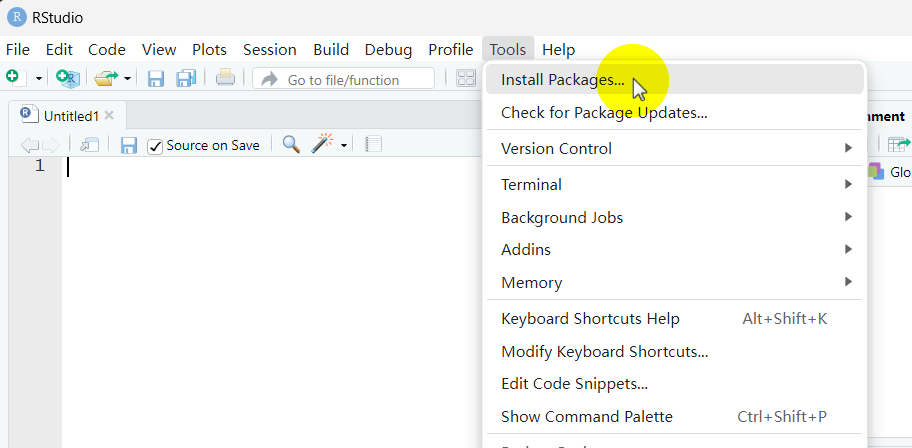The image size is (912, 448).
Task: Click the Compile Report notebook icon
Action: coord(373,145)
